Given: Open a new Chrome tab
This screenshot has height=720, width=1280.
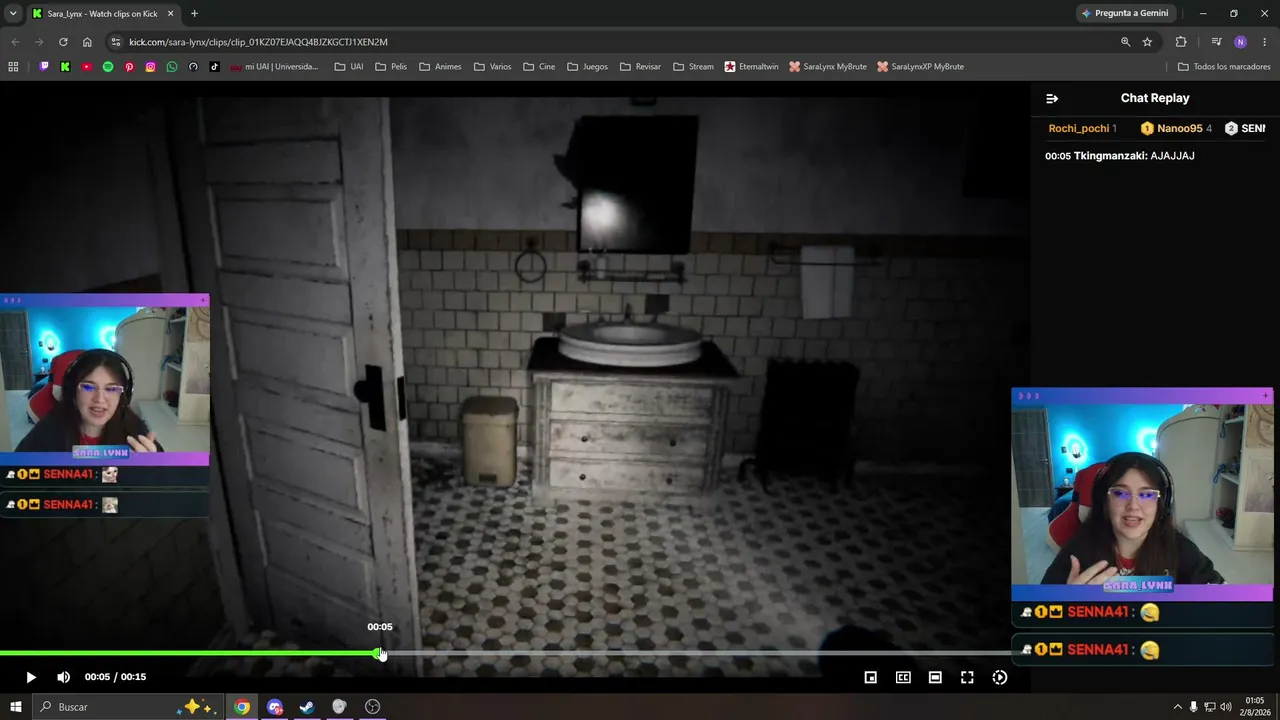Looking at the screenshot, I should [x=194, y=13].
